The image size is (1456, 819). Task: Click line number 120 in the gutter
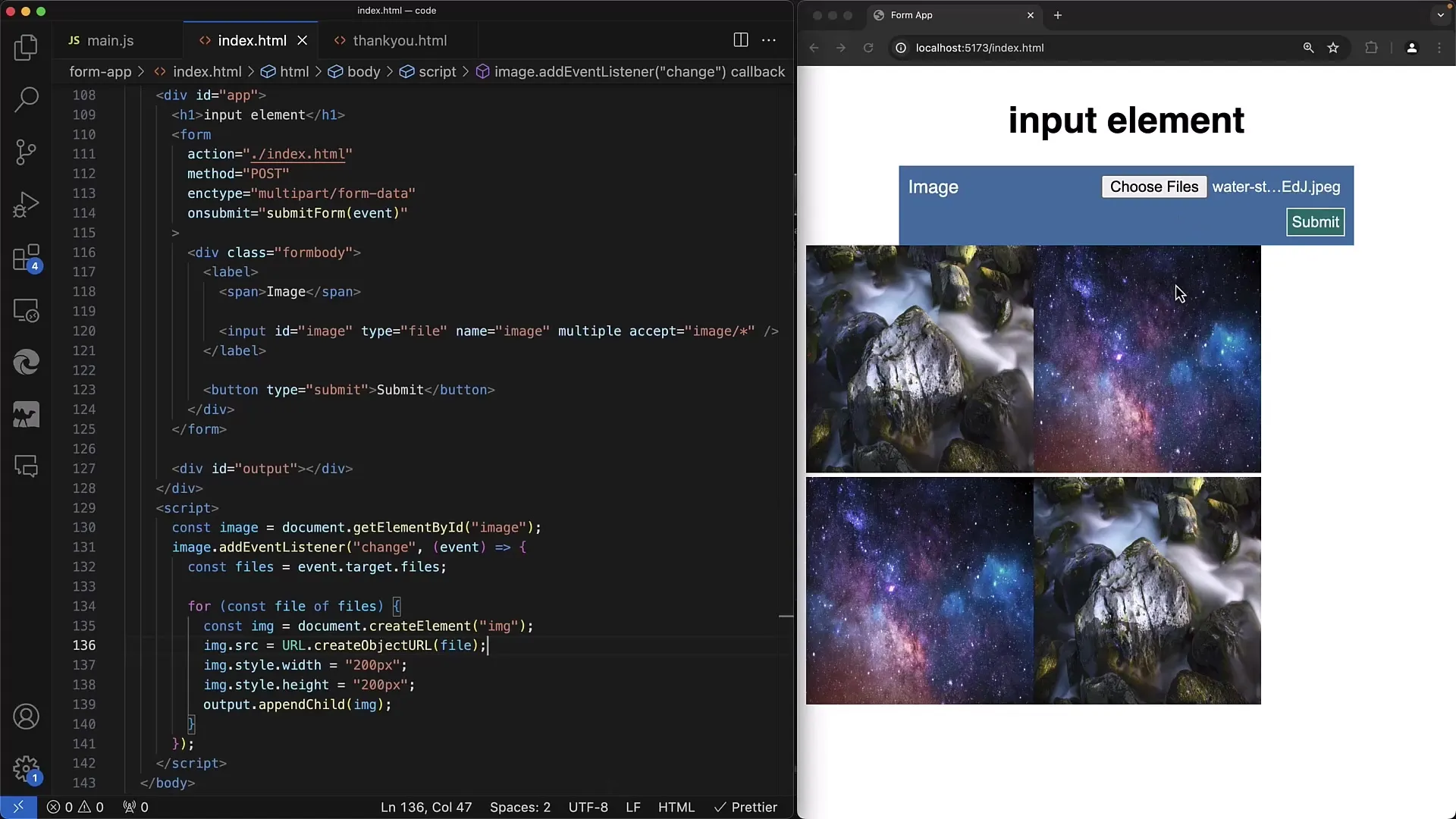(84, 331)
